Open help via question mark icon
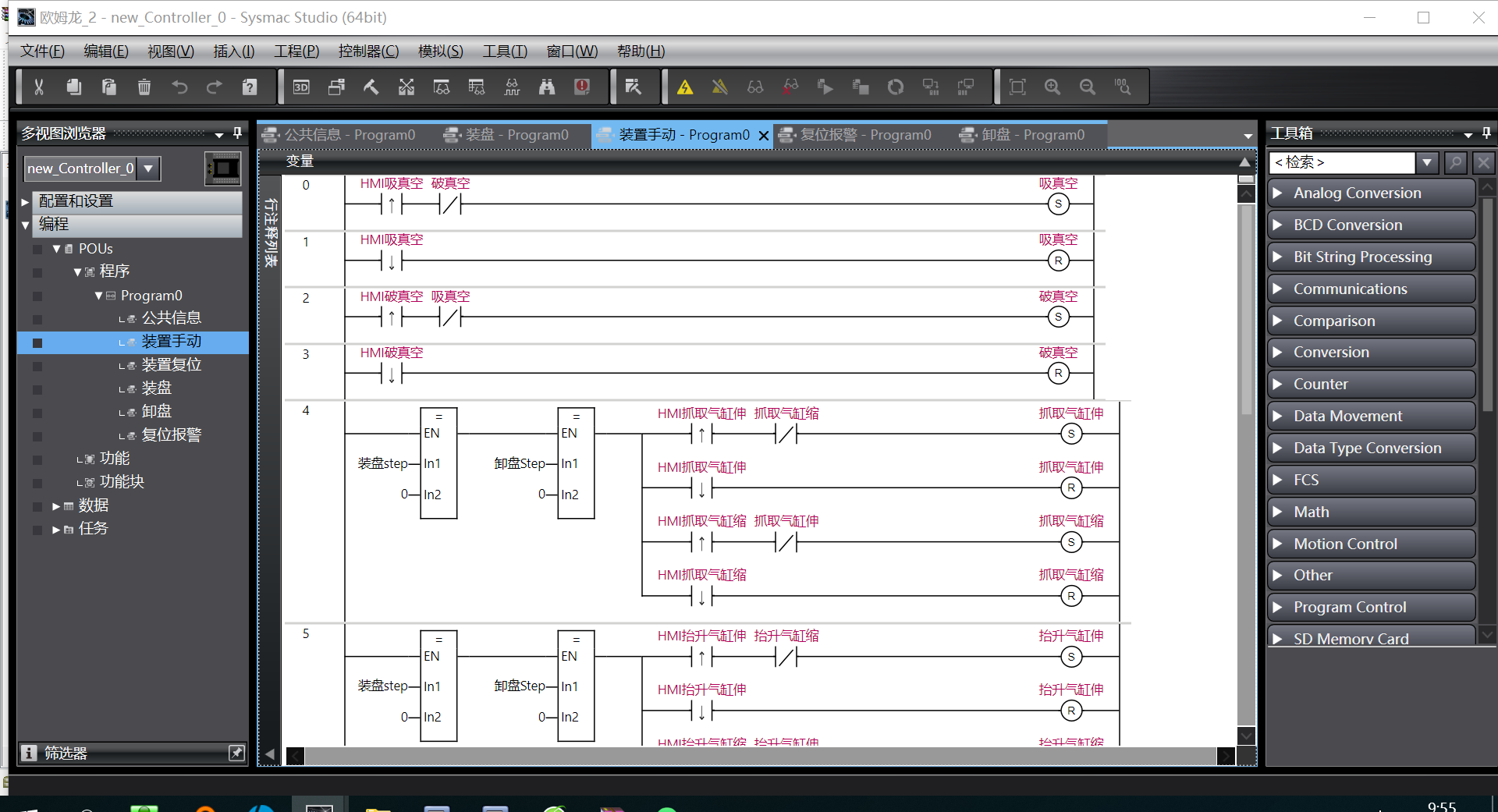The height and width of the screenshot is (812, 1498). click(x=250, y=87)
